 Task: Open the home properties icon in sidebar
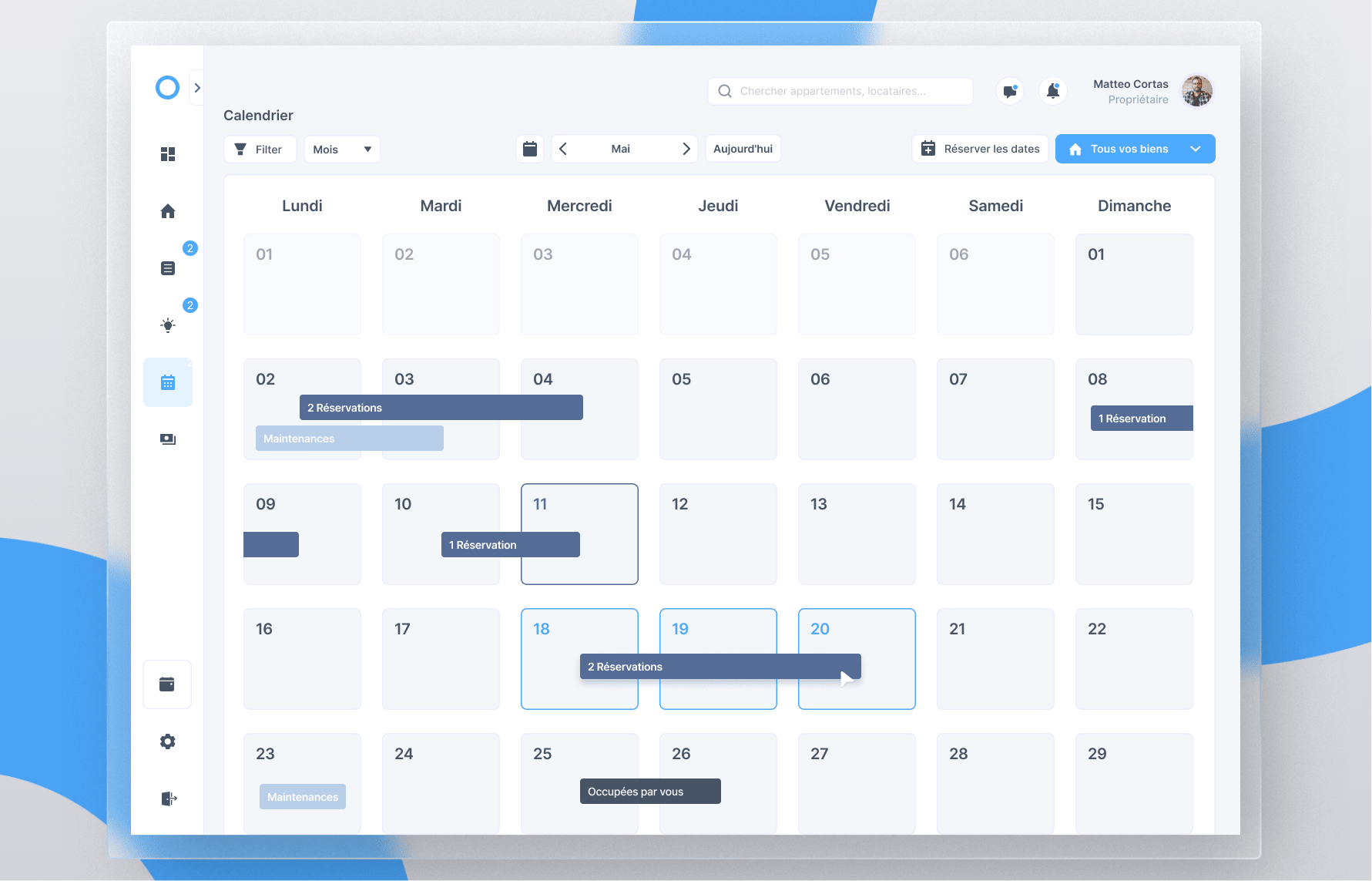tap(168, 211)
